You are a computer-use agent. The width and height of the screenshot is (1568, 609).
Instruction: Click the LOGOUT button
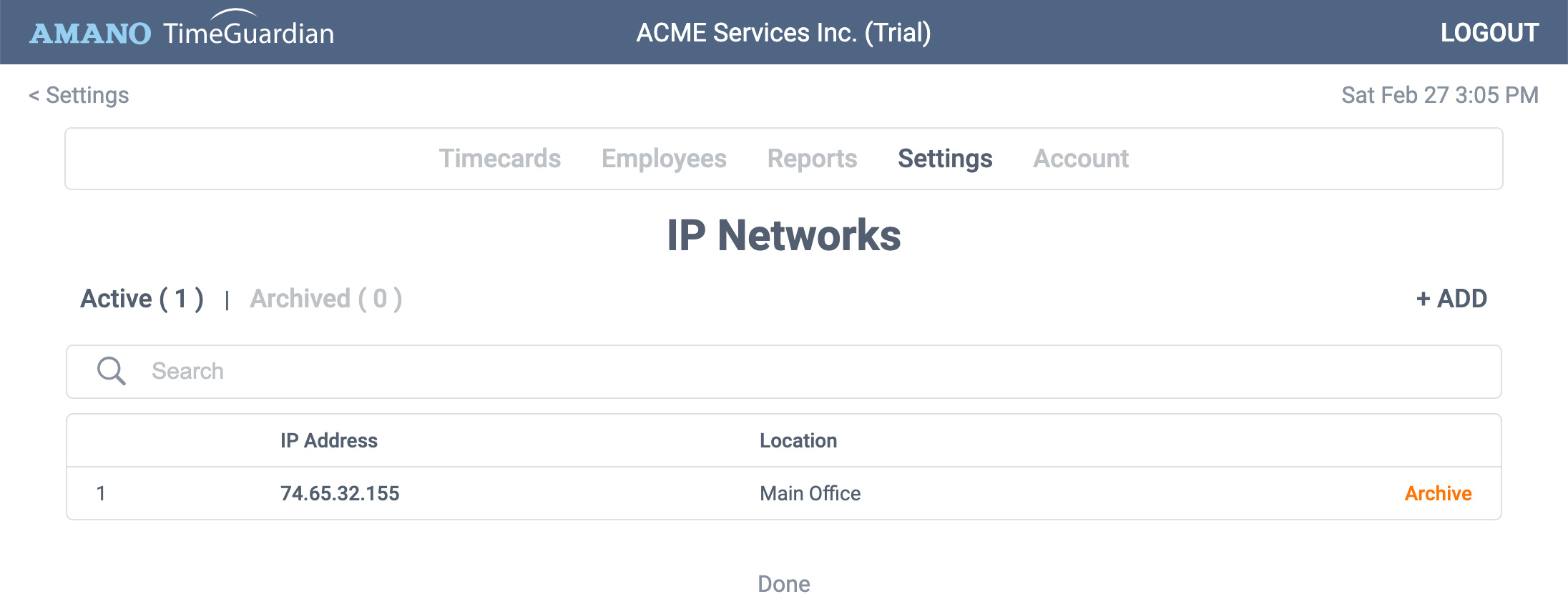click(x=1489, y=32)
